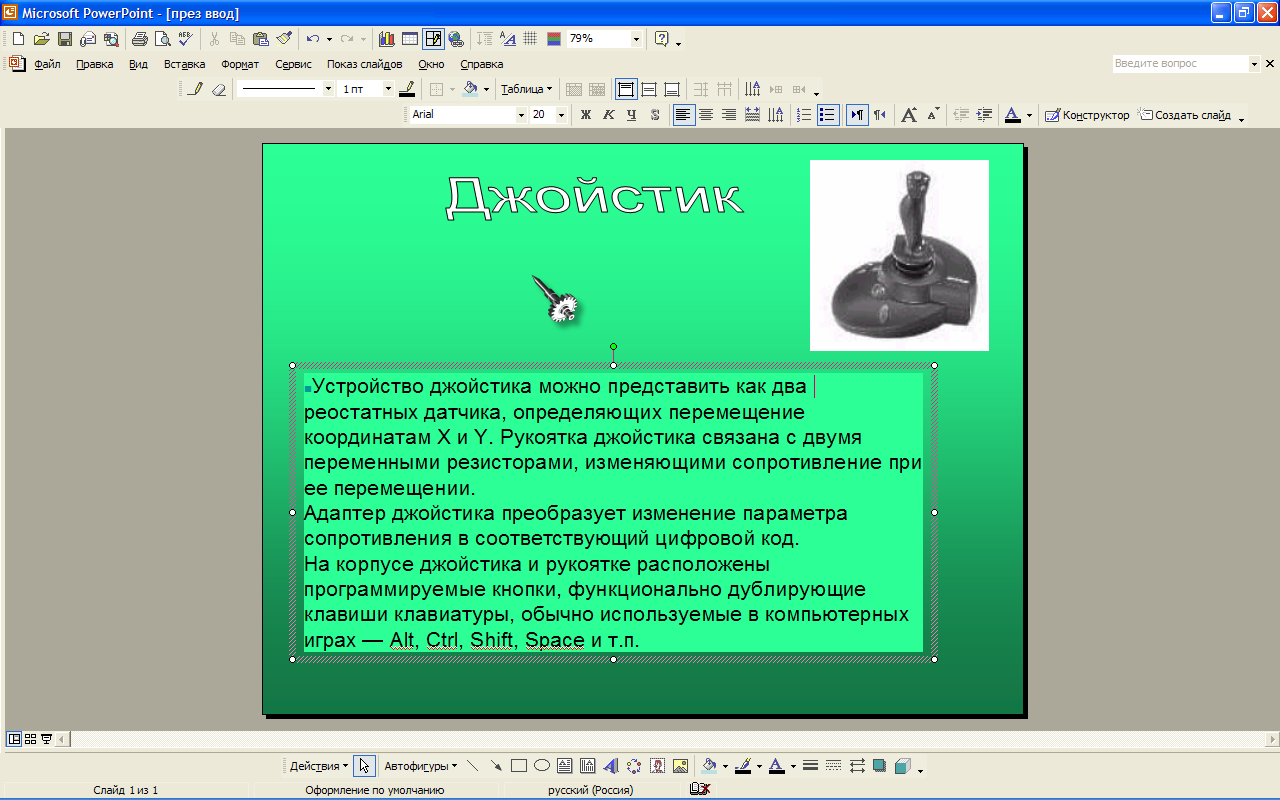Toggle color/grayscale view icon
The height and width of the screenshot is (800, 1280).
coord(554,39)
